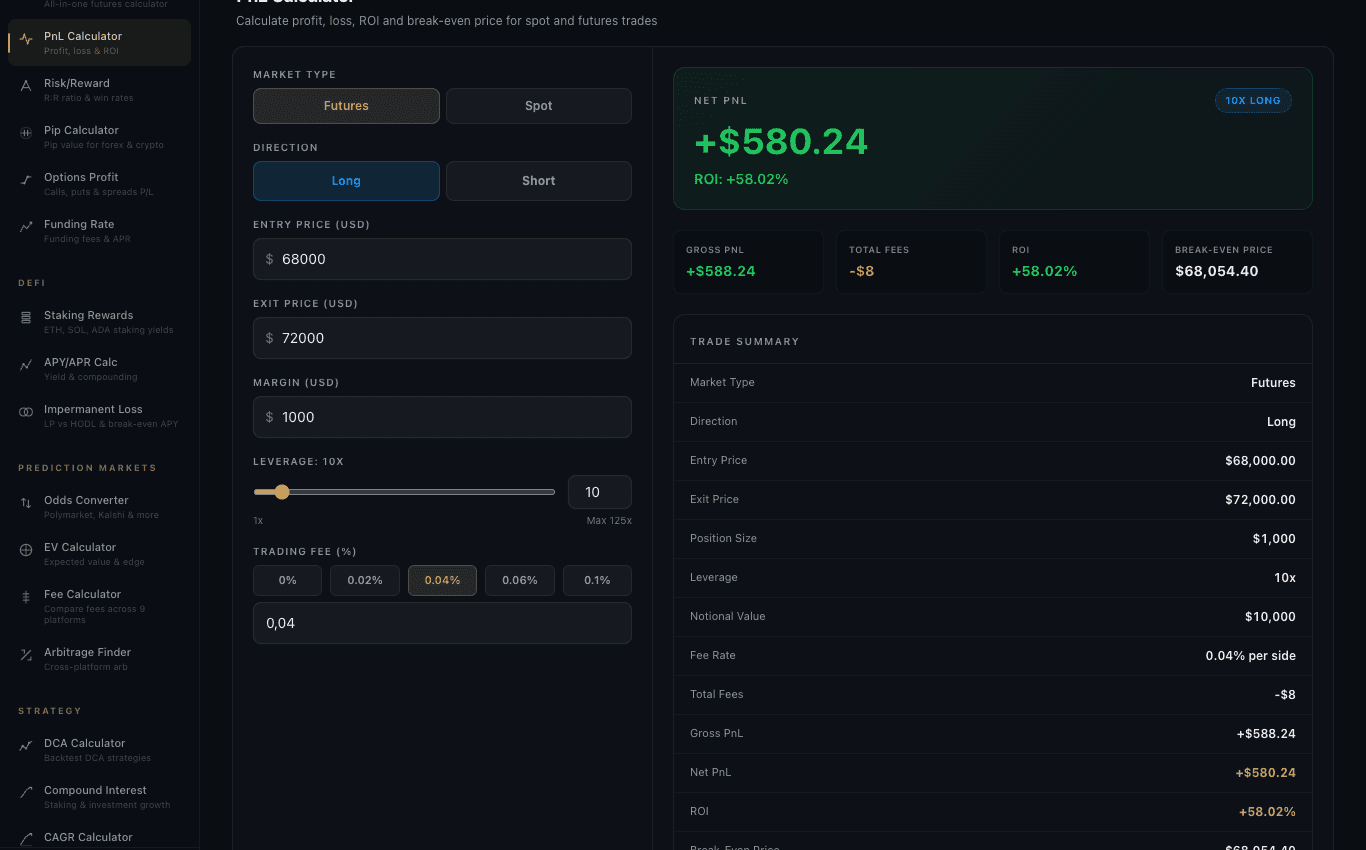Open DCA Calculator page
1366x850 pixels.
99,750
